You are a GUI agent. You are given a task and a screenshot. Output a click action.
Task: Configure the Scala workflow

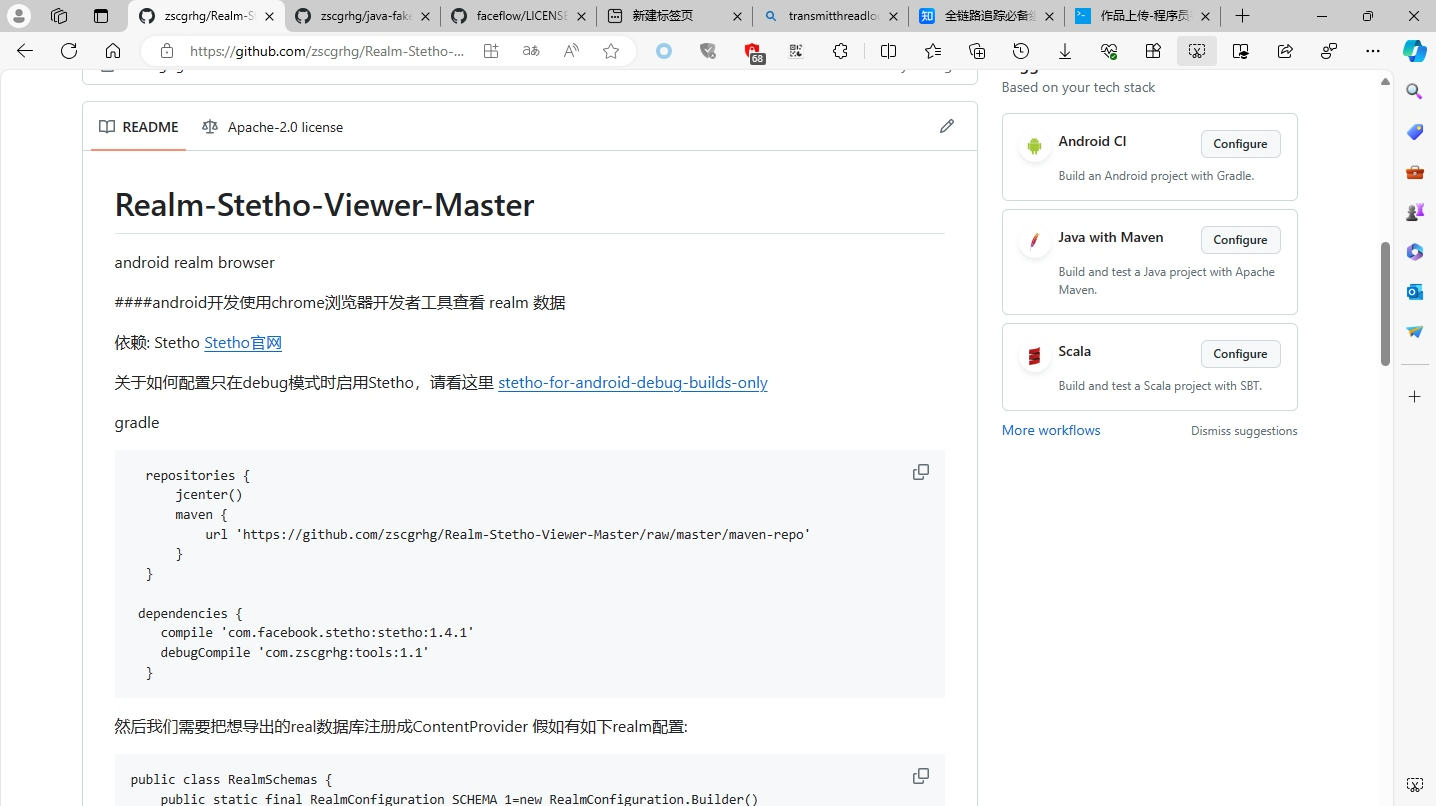tap(1240, 354)
